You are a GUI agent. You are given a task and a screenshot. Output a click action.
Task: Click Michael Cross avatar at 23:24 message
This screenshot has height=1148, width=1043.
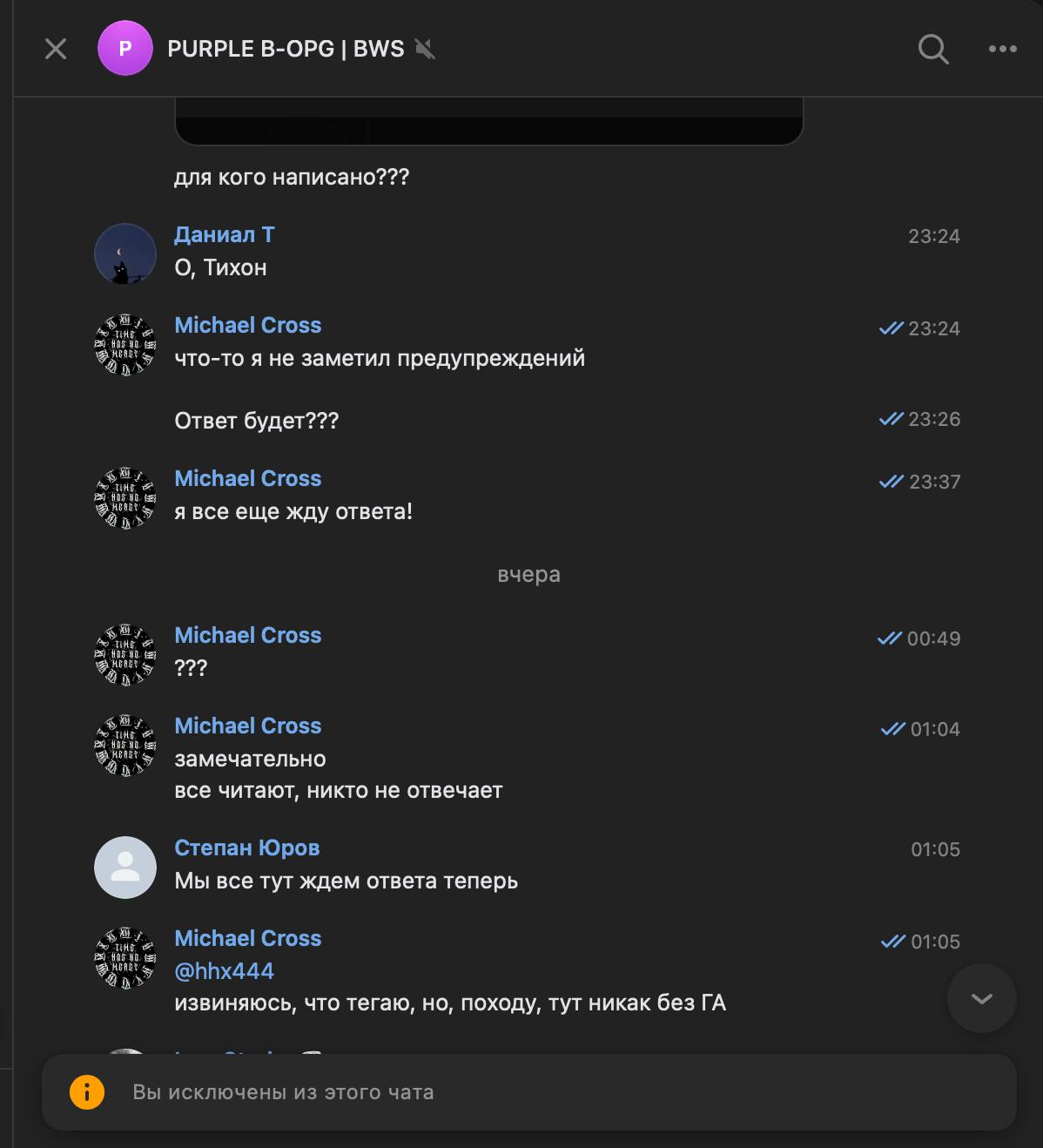125,345
